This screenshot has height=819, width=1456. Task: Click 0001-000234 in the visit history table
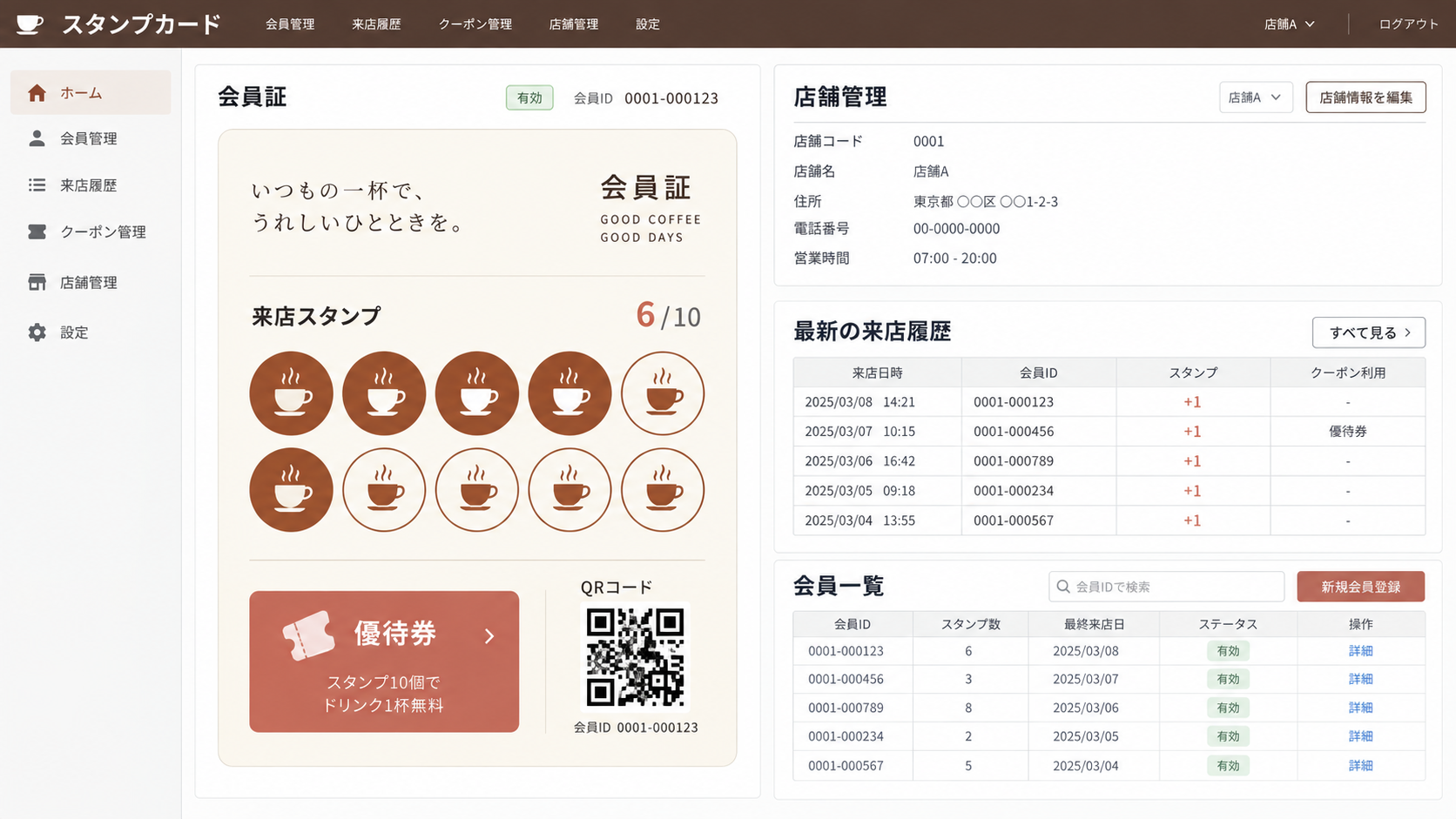1014,491
